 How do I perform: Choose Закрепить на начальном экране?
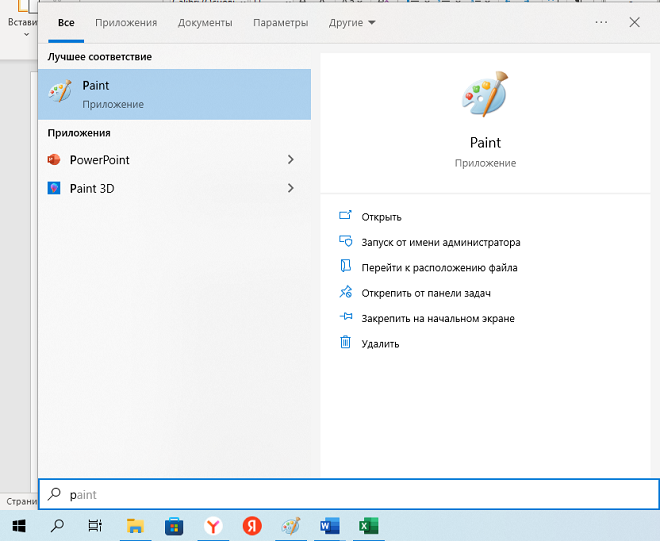(438, 319)
